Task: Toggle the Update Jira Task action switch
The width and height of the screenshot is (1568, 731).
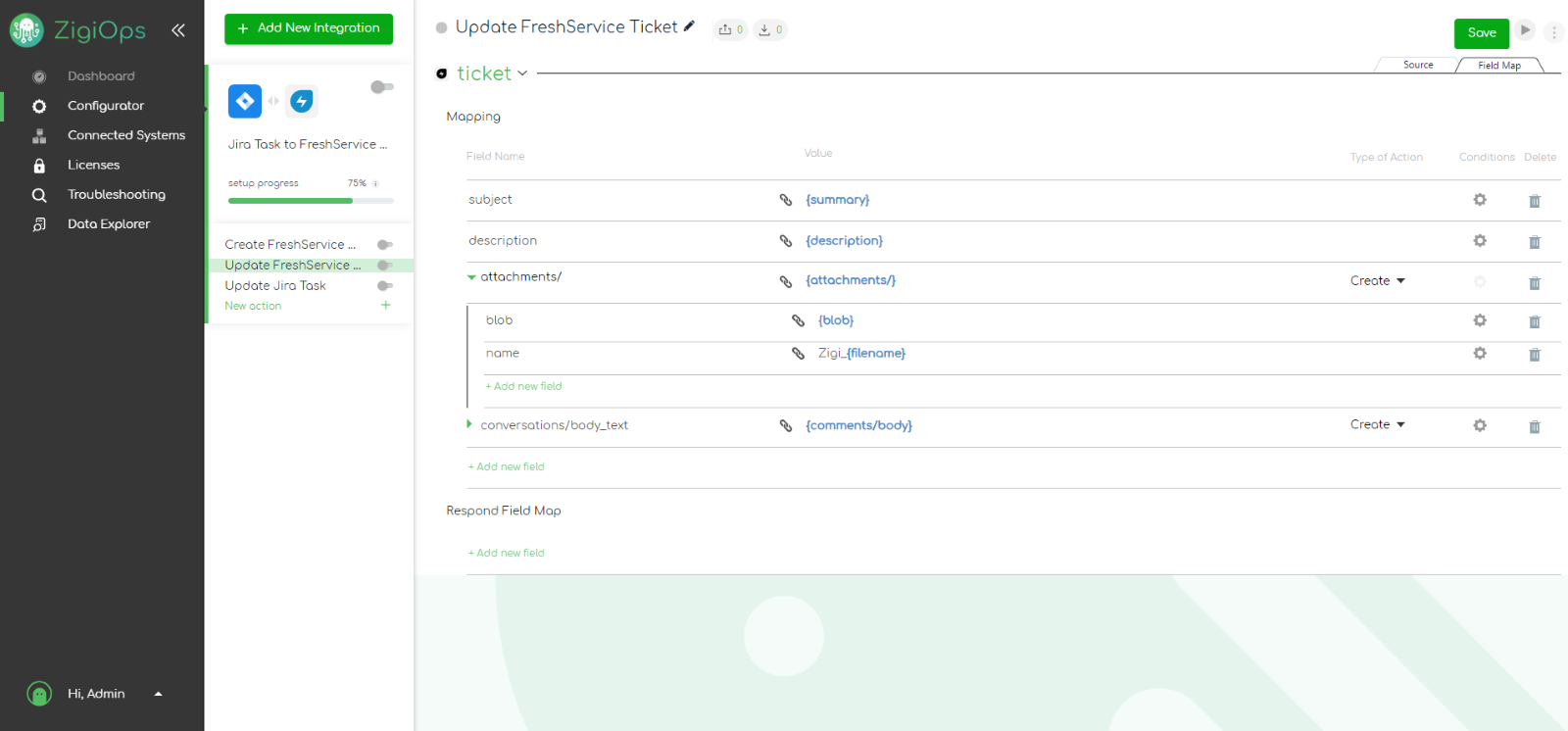Action: [x=385, y=286]
